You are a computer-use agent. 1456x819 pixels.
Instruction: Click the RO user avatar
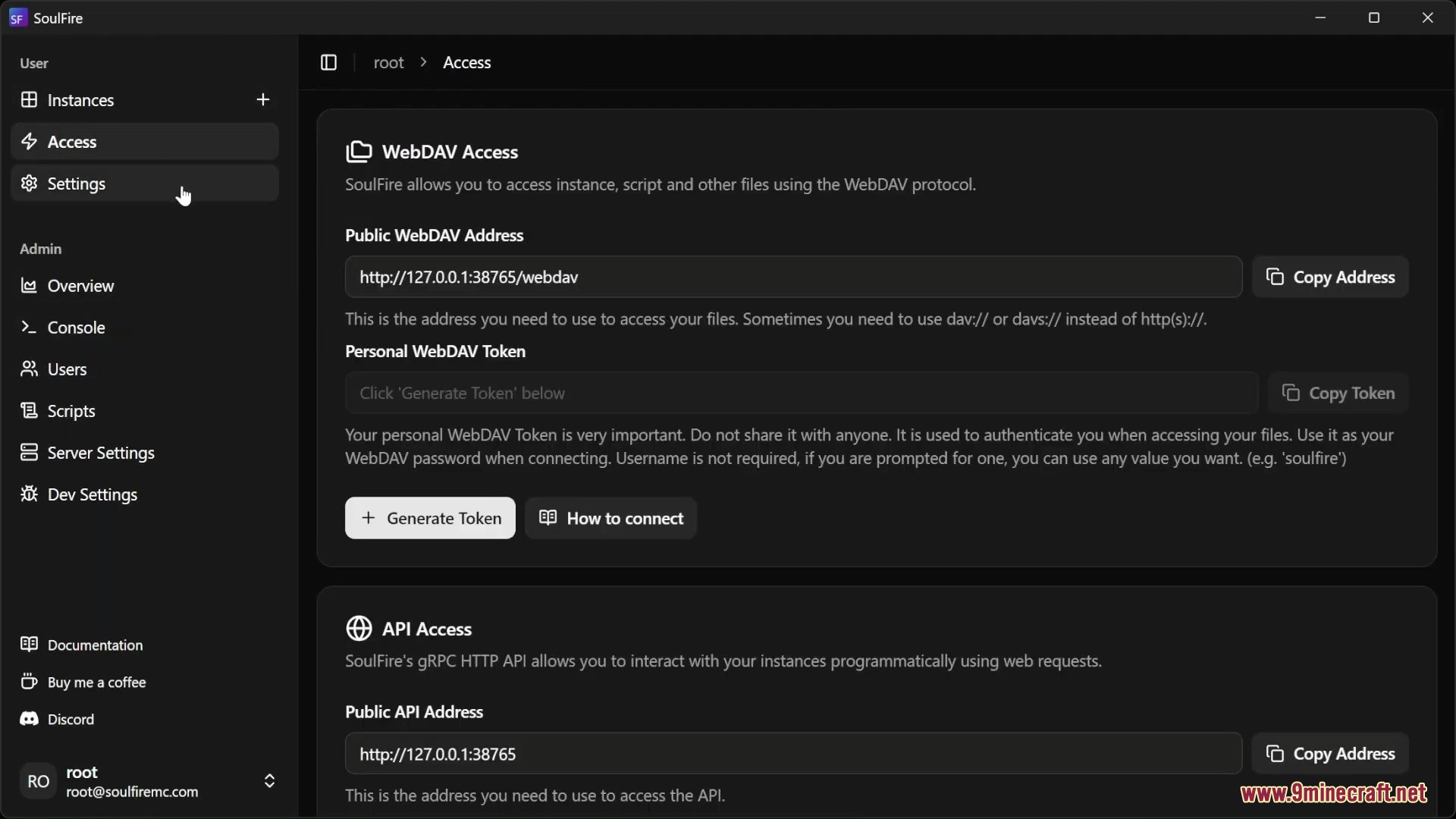(39, 781)
